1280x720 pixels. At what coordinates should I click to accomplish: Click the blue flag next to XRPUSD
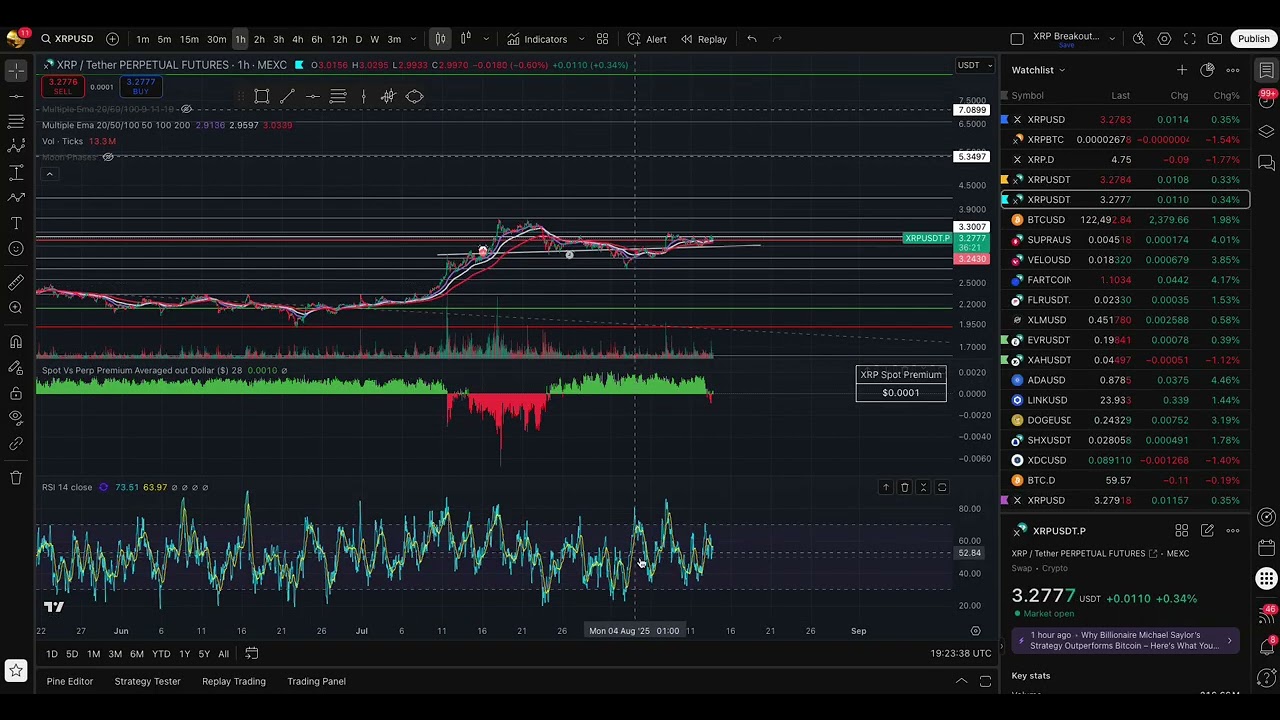point(1005,120)
